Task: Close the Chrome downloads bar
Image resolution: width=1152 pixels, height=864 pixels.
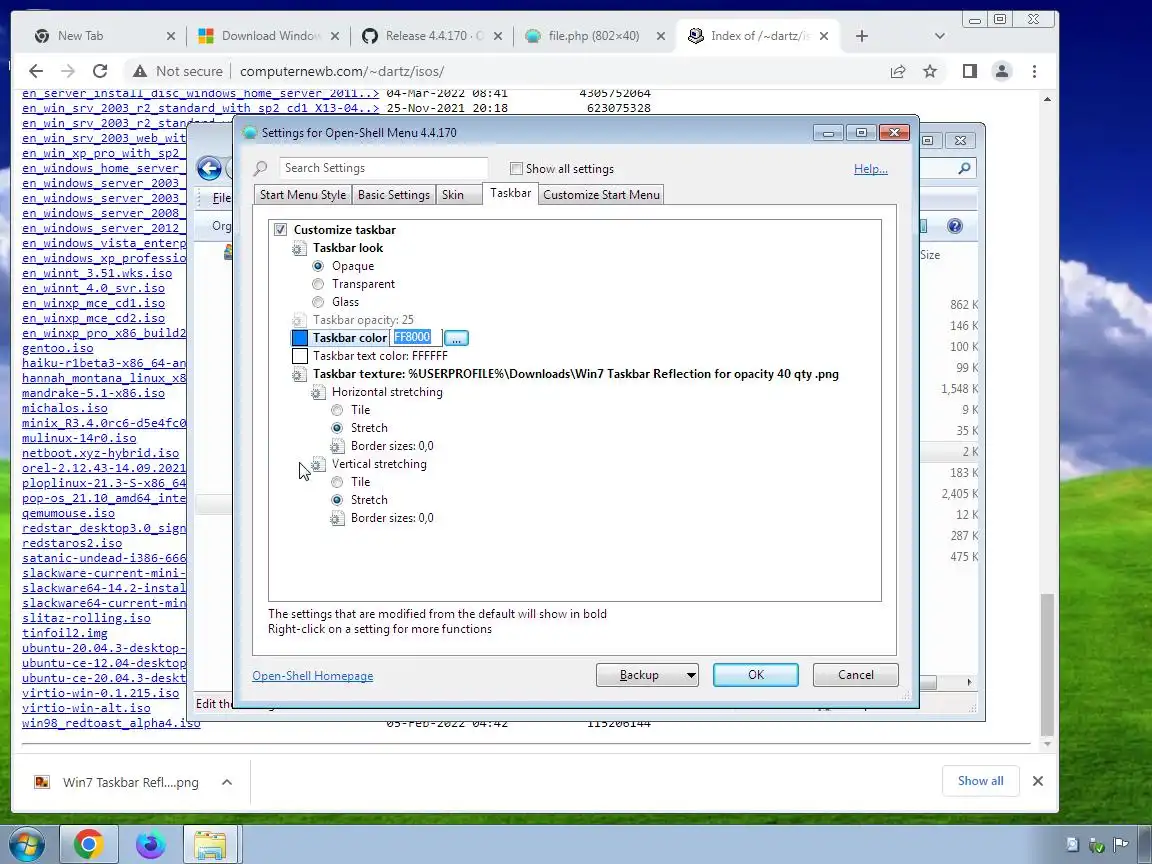Action: point(1037,781)
